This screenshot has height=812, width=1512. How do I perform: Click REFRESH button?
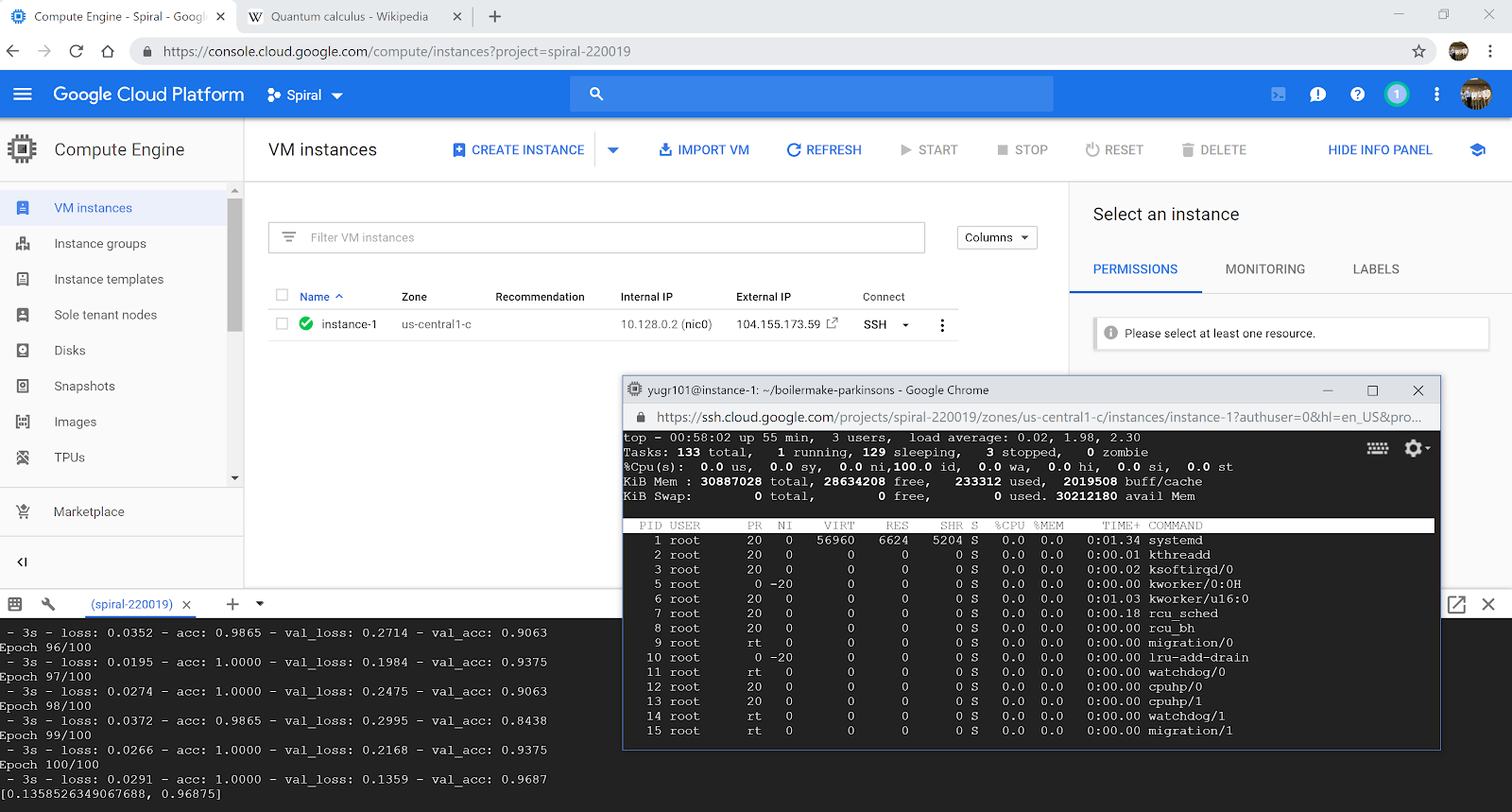[824, 150]
